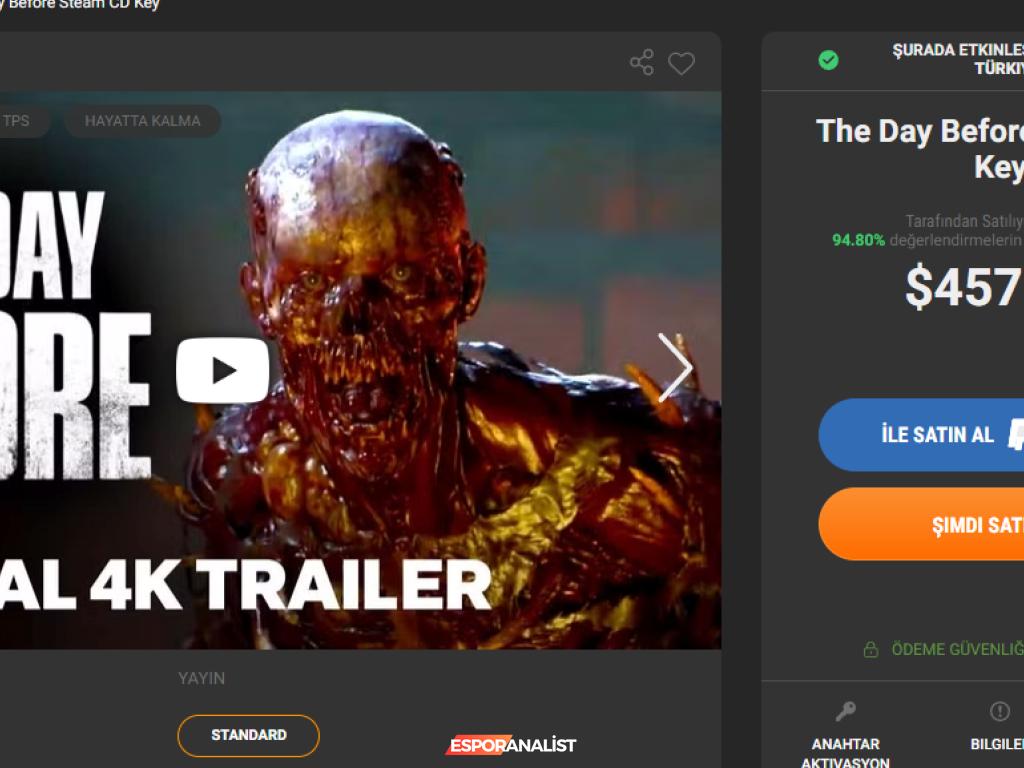
Task: Open key activation via the key icon
Action: click(845, 712)
